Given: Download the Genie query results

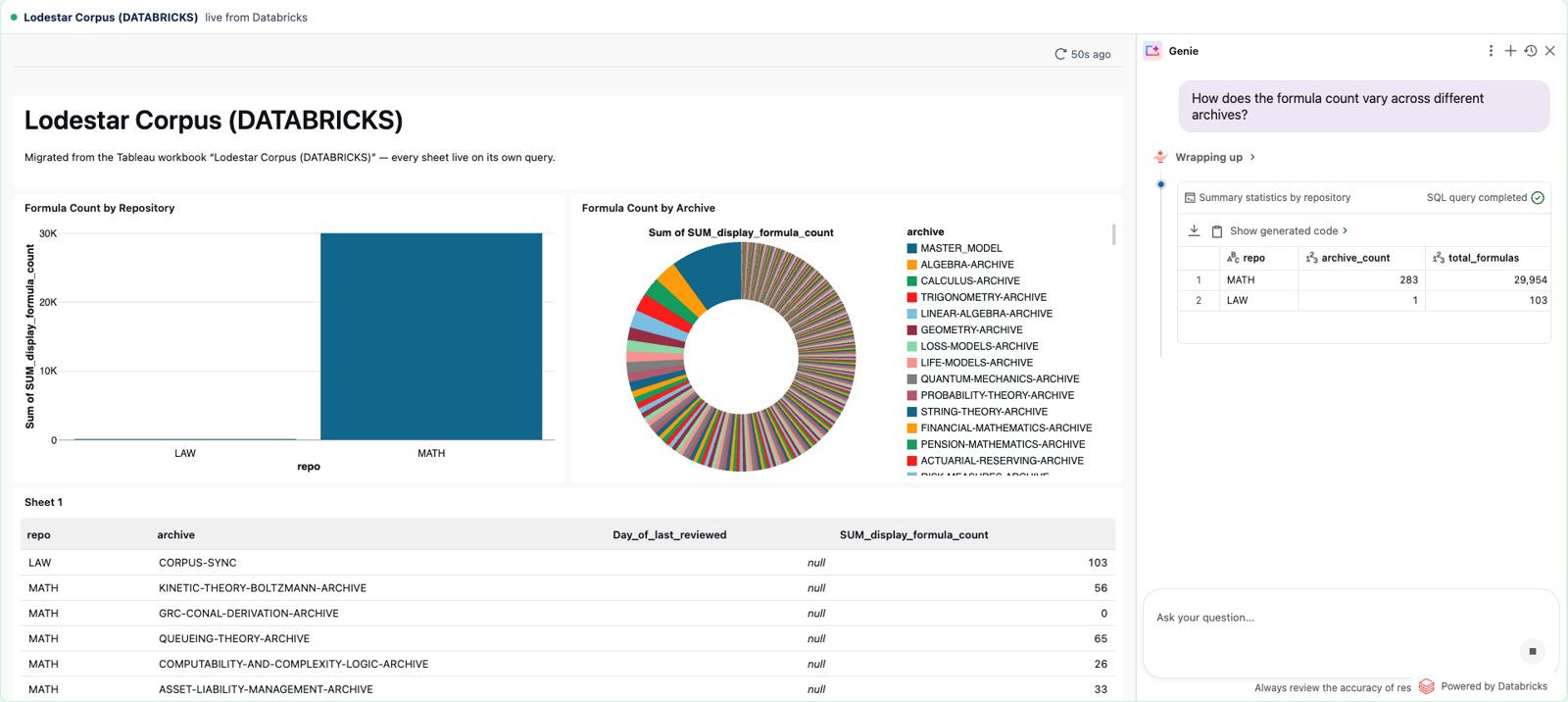Looking at the screenshot, I should (1194, 230).
